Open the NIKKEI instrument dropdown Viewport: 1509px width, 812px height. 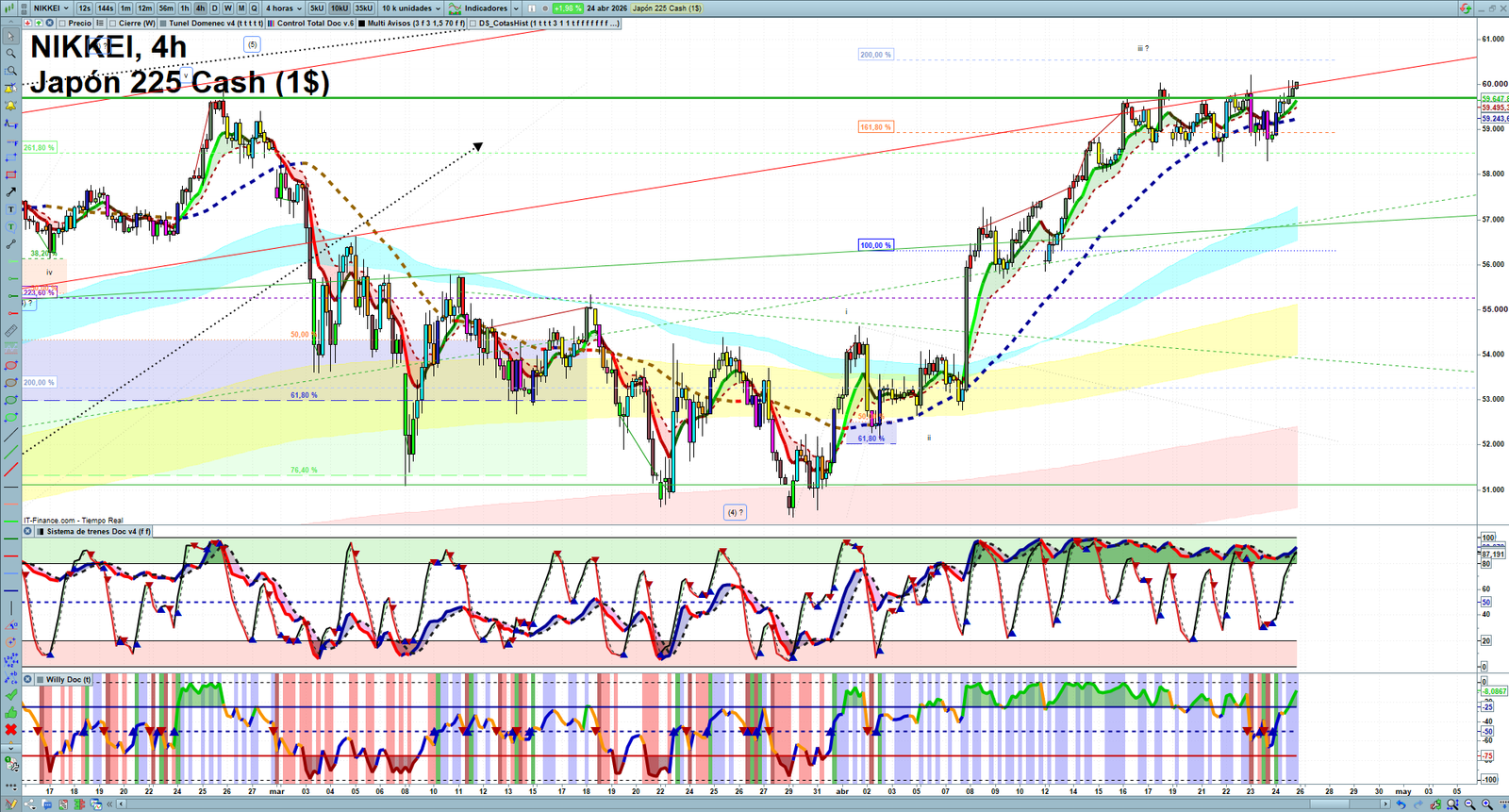(51, 8)
